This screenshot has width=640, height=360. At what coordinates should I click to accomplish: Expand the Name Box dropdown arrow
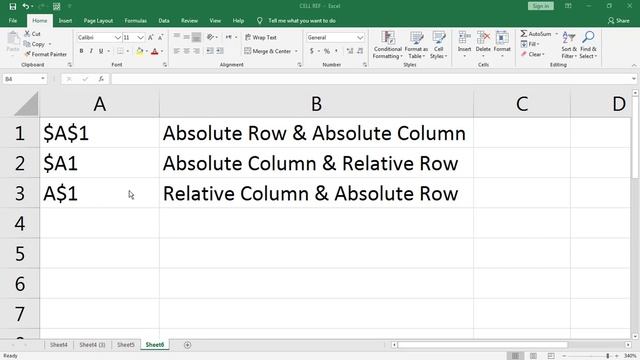[42, 79]
